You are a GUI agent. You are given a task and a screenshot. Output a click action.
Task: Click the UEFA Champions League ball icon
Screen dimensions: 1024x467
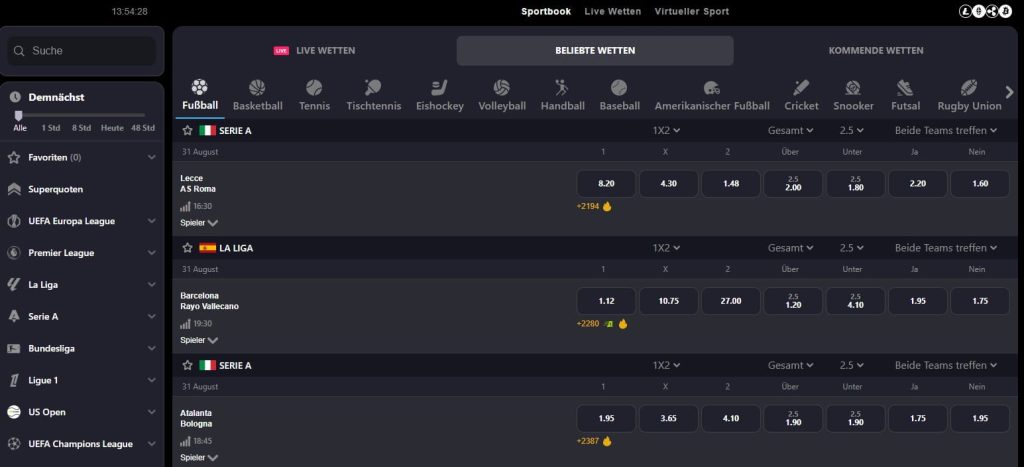(x=14, y=444)
